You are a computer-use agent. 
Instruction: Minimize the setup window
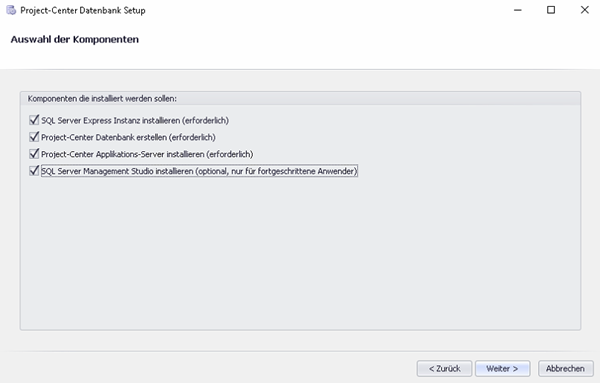[x=517, y=10]
